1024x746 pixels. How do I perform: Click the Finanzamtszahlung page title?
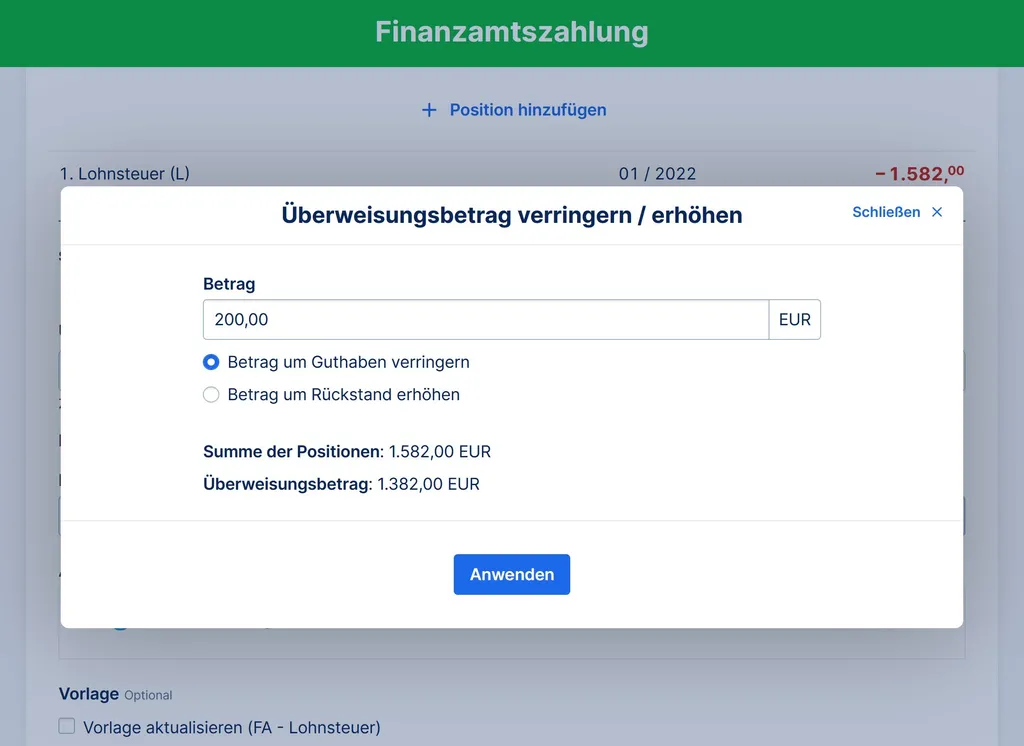(x=512, y=32)
